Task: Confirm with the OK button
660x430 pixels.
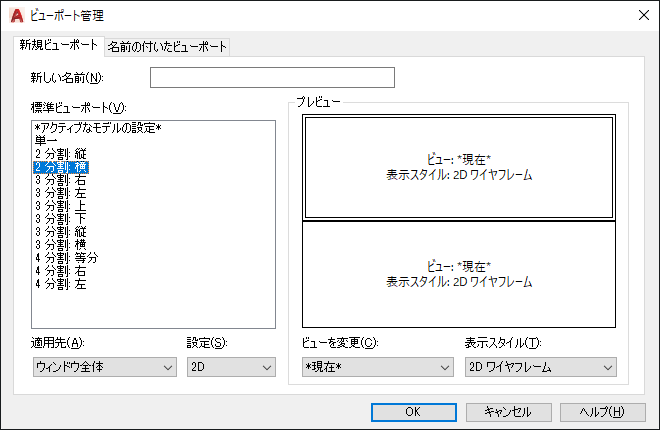Action: [x=414, y=412]
